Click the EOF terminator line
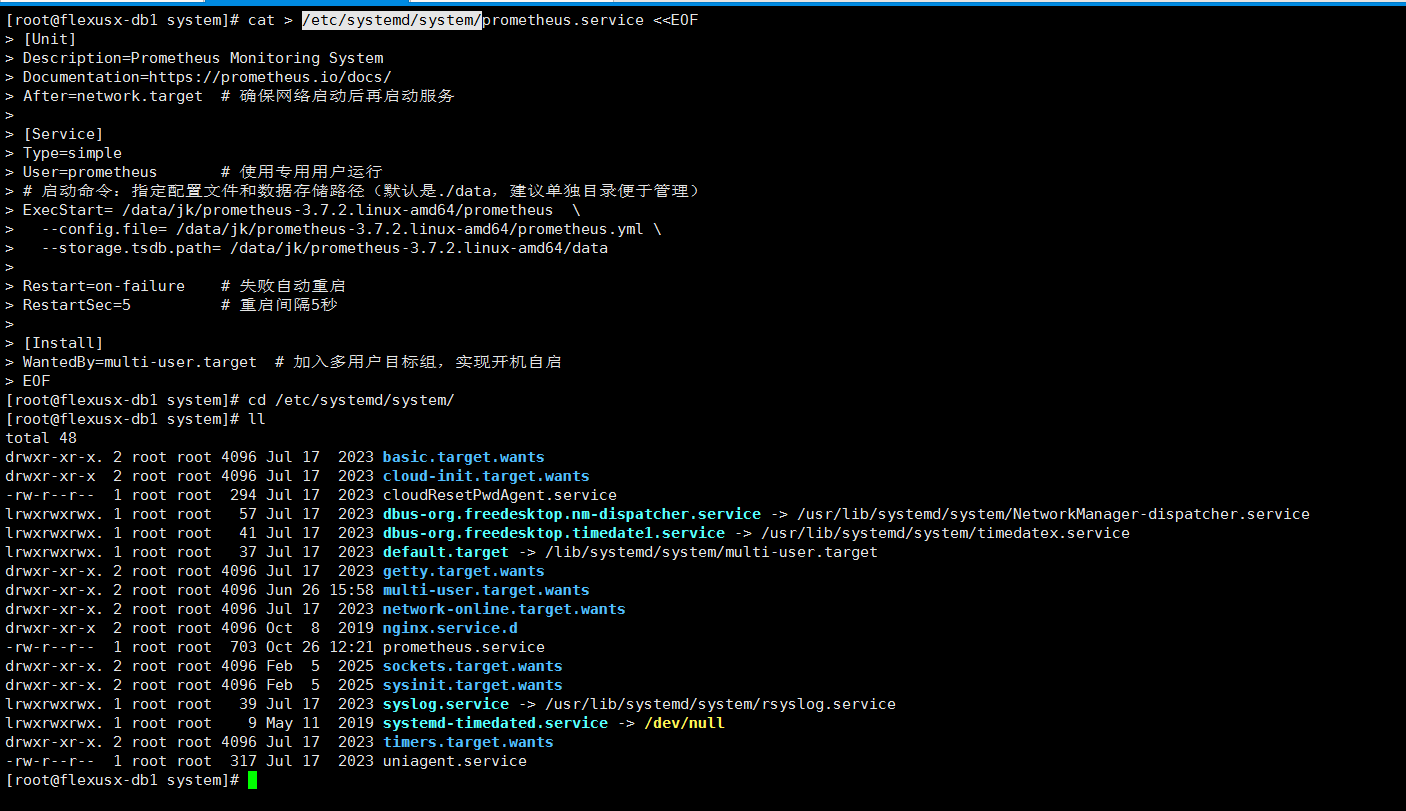The height and width of the screenshot is (811, 1406). (x=36, y=381)
